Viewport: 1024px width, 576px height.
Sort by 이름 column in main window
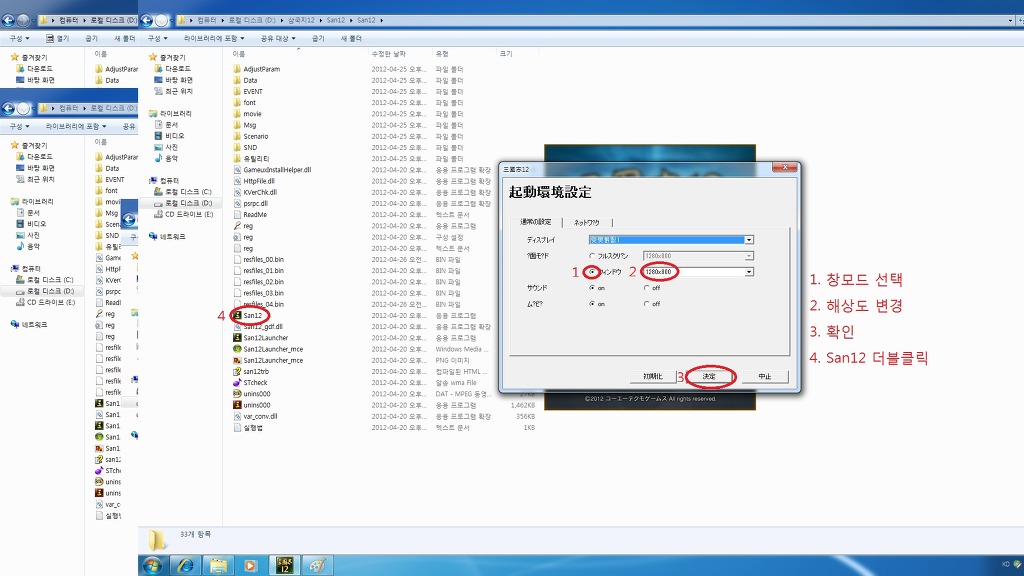(x=239, y=54)
